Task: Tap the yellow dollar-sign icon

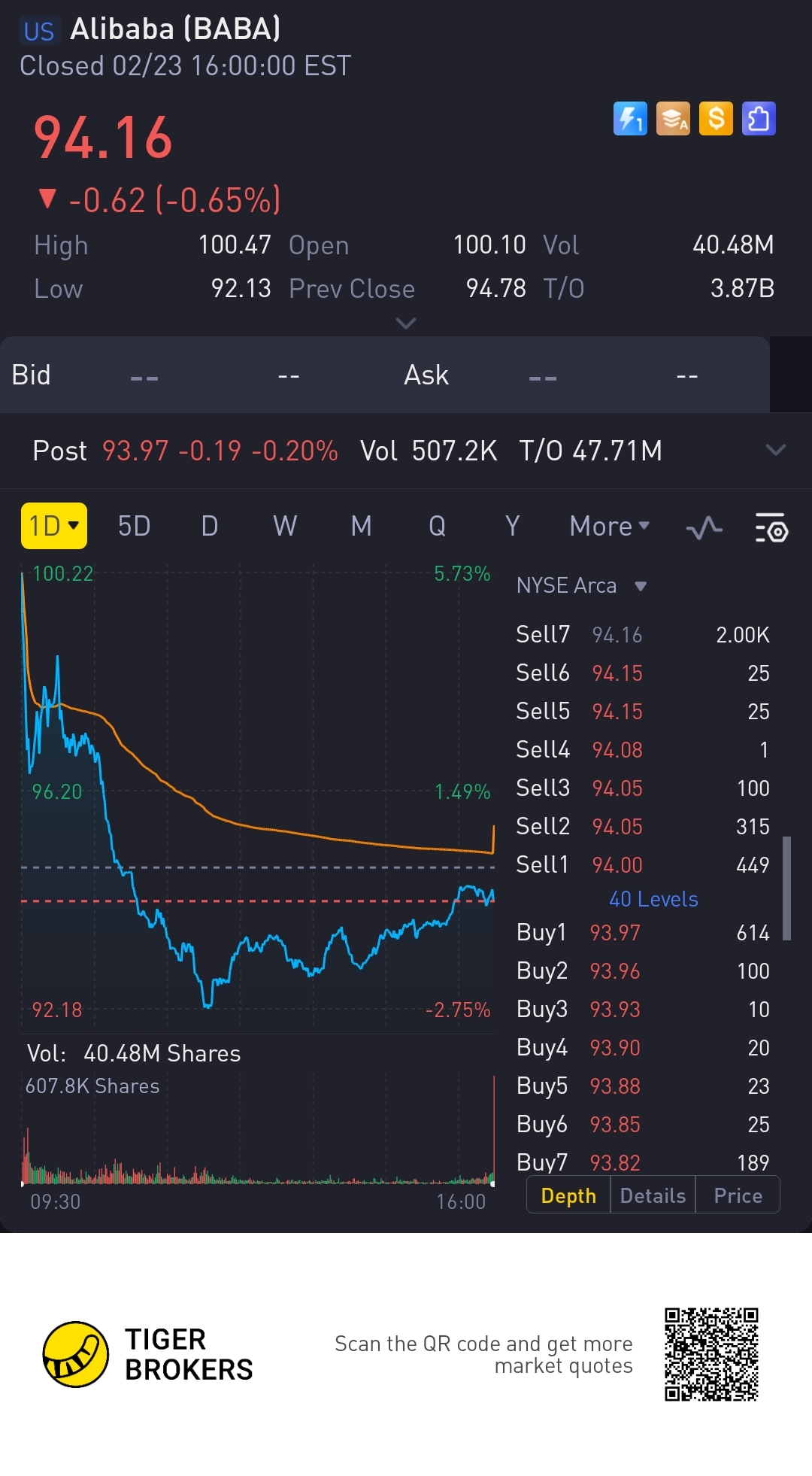Action: point(716,119)
